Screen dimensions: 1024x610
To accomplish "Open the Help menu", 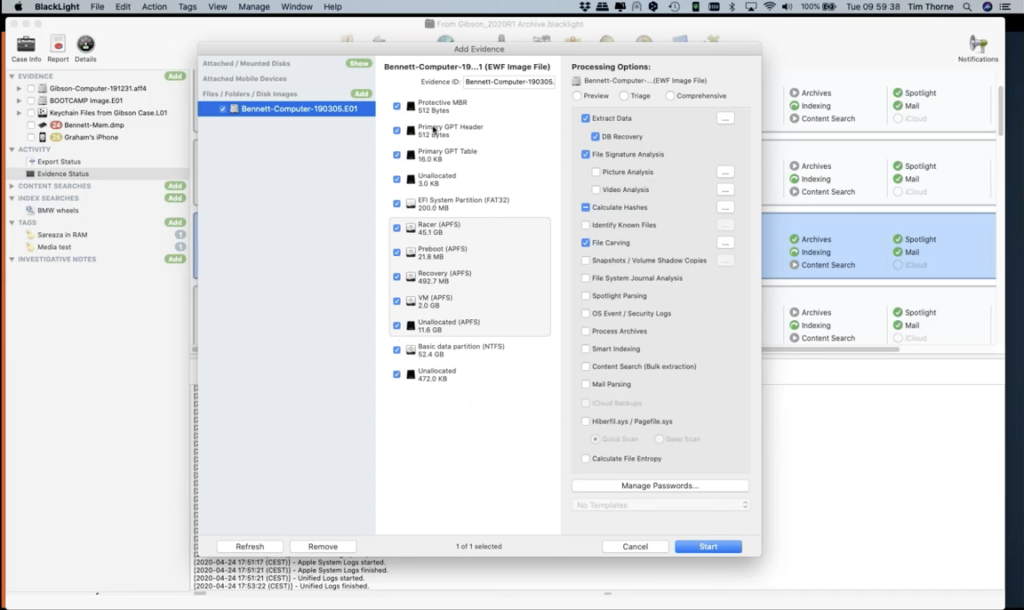I will pyautogui.click(x=332, y=7).
